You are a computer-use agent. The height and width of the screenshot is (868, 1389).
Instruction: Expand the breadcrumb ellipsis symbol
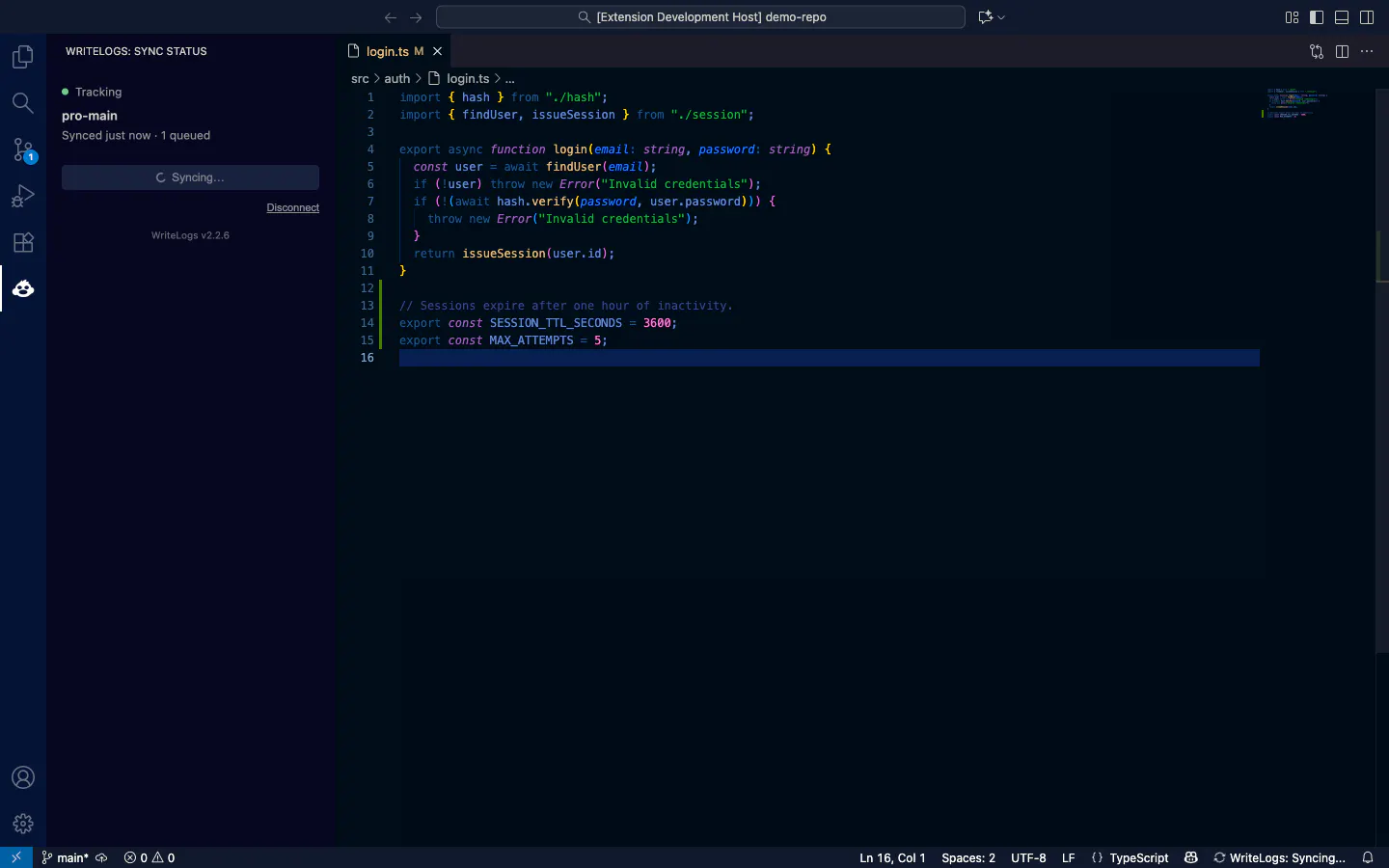coord(510,78)
